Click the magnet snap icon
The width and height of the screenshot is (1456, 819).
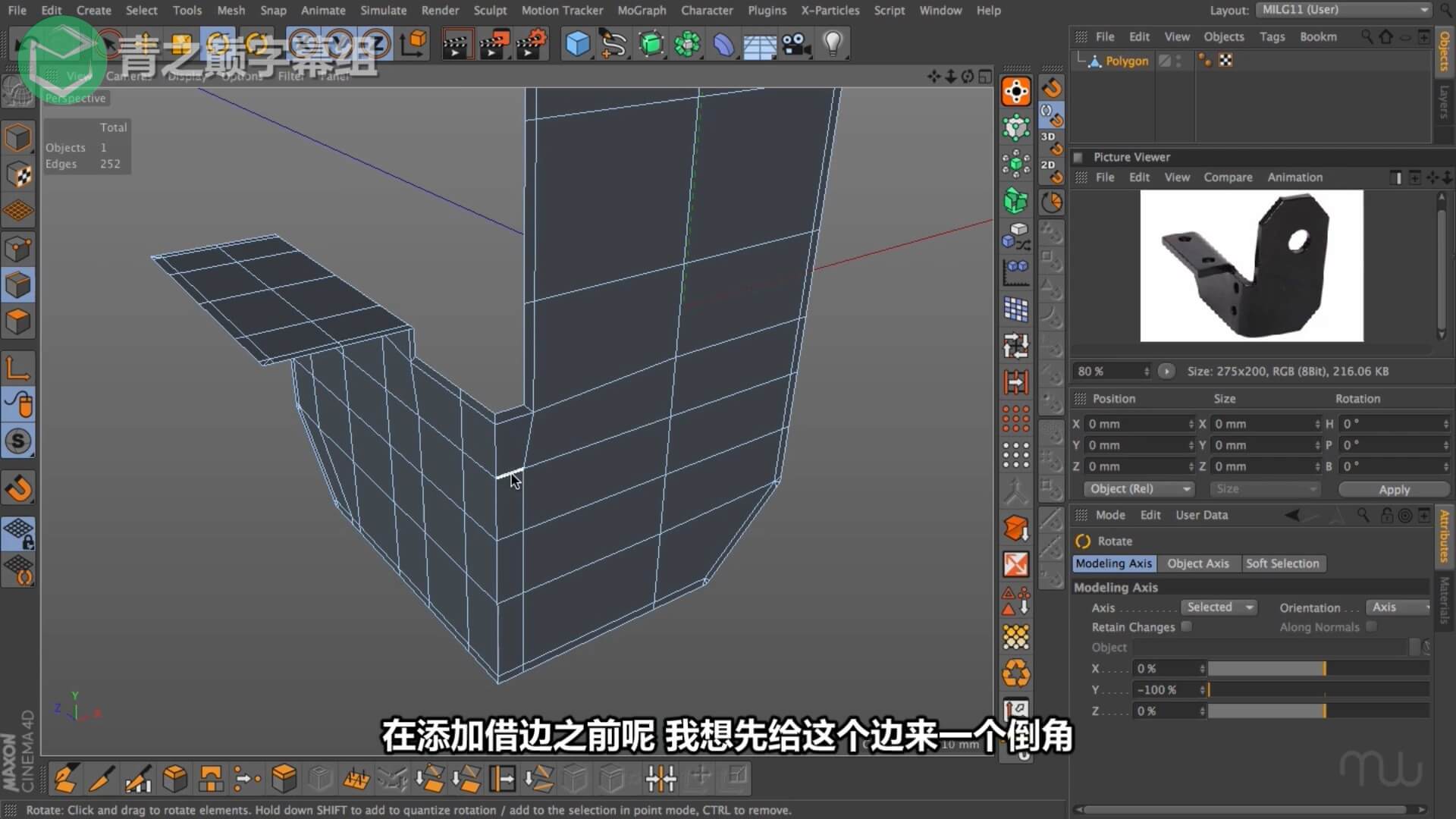pyautogui.click(x=18, y=488)
